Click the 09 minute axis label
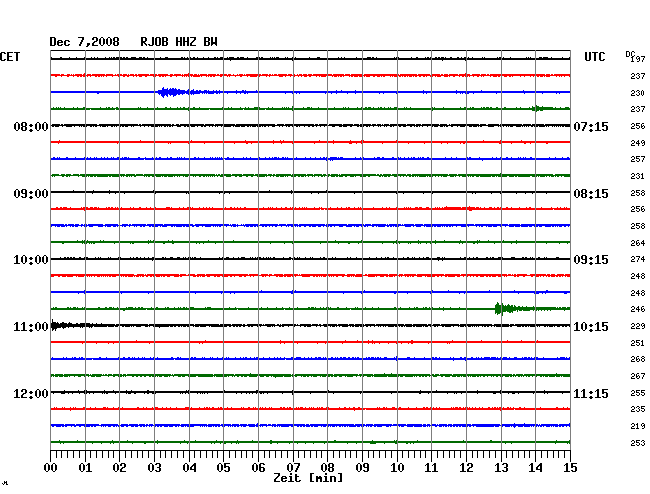The height and width of the screenshot is (494, 650). point(362,468)
